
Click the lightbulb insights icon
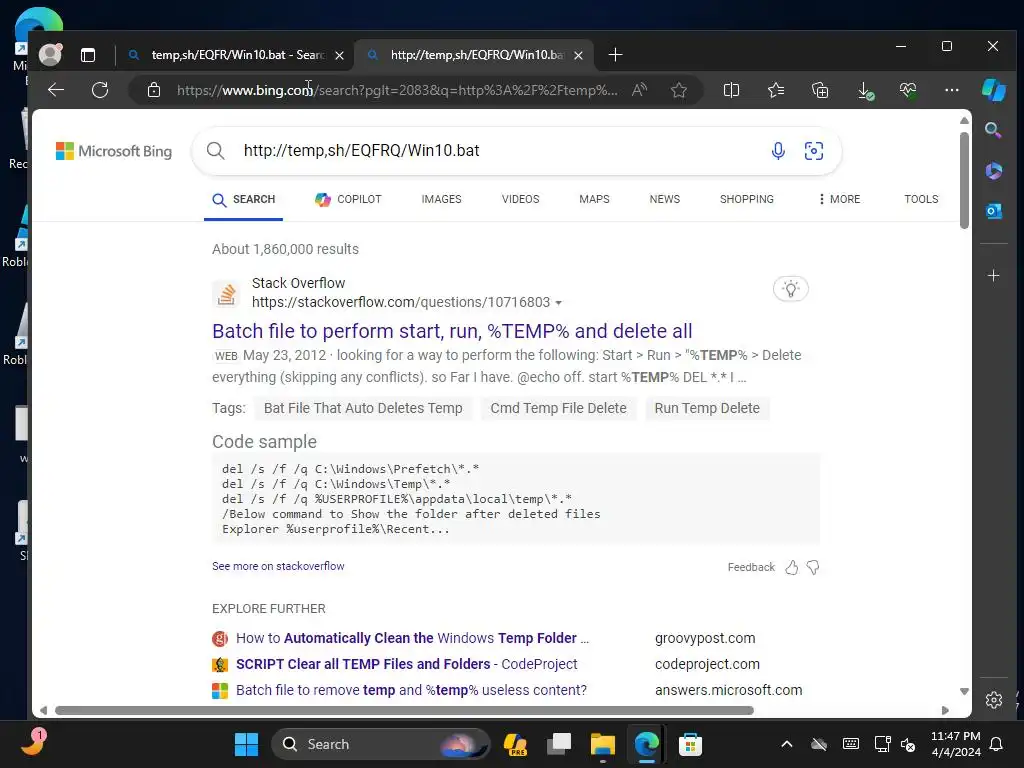pos(791,289)
